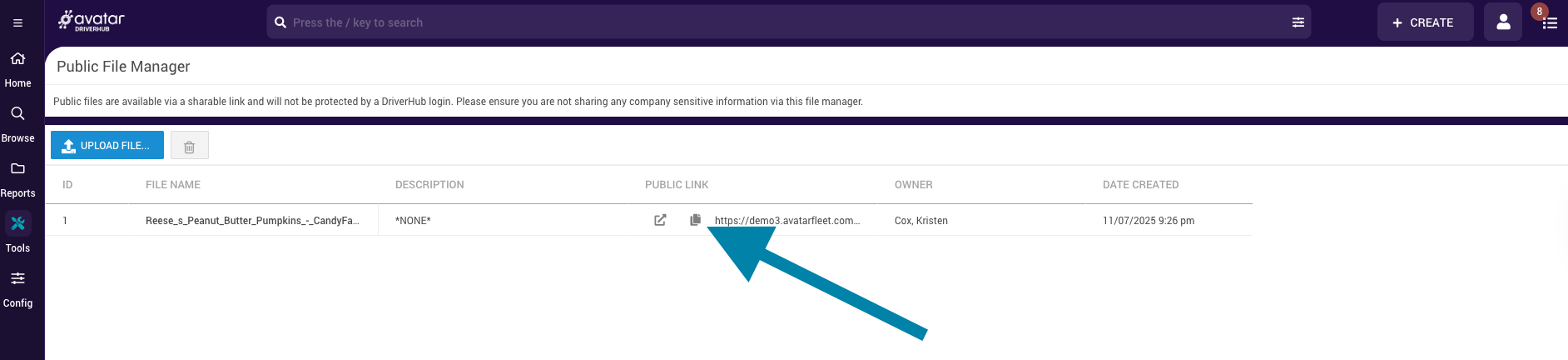The width and height of the screenshot is (1568, 360).
Task: Open Browse from the sidebar
Action: (x=17, y=123)
